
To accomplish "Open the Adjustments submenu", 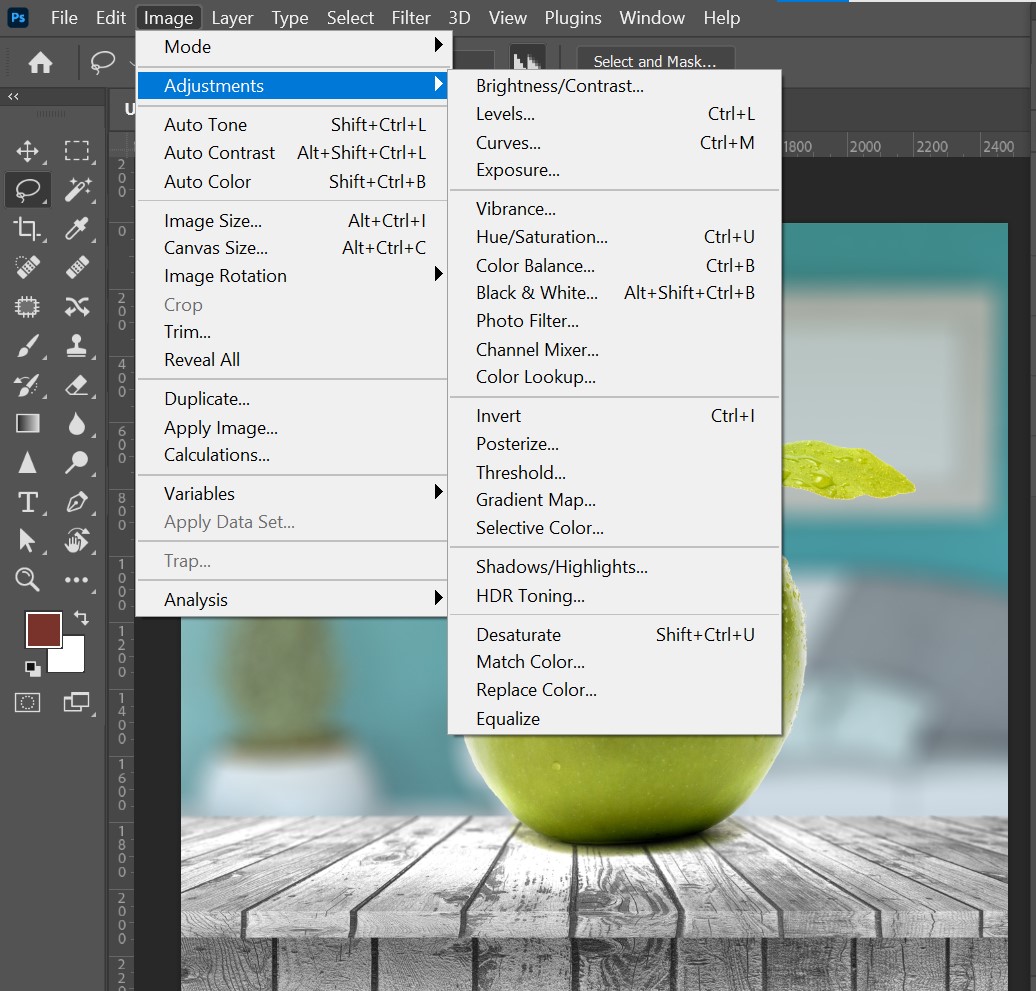I will tap(294, 86).
